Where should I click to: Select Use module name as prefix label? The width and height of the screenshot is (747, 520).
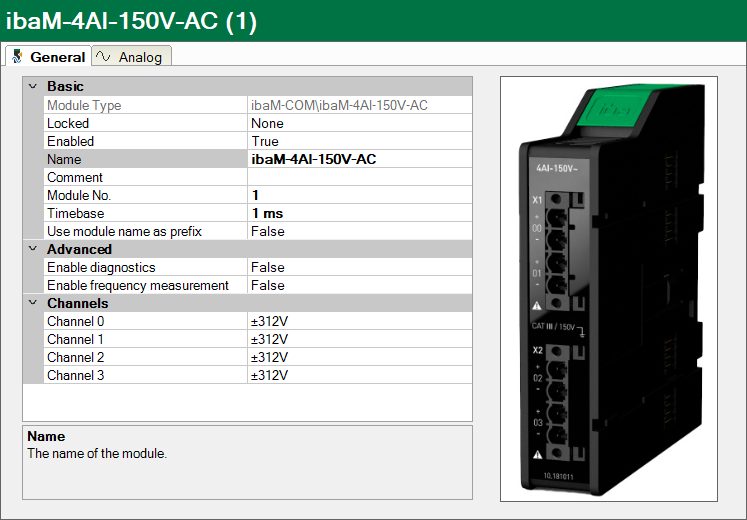[x=124, y=231]
